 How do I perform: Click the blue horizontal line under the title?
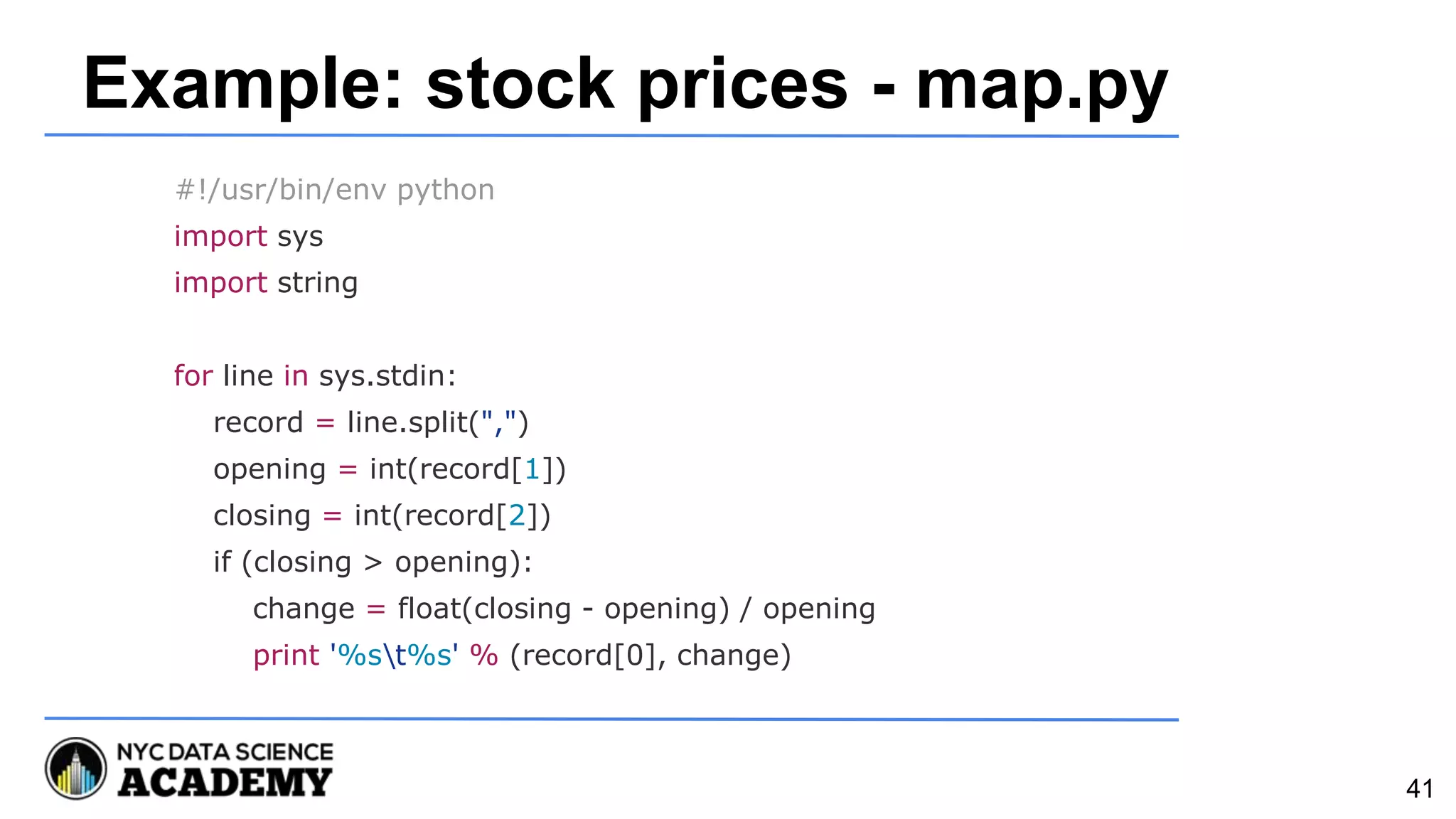611,135
